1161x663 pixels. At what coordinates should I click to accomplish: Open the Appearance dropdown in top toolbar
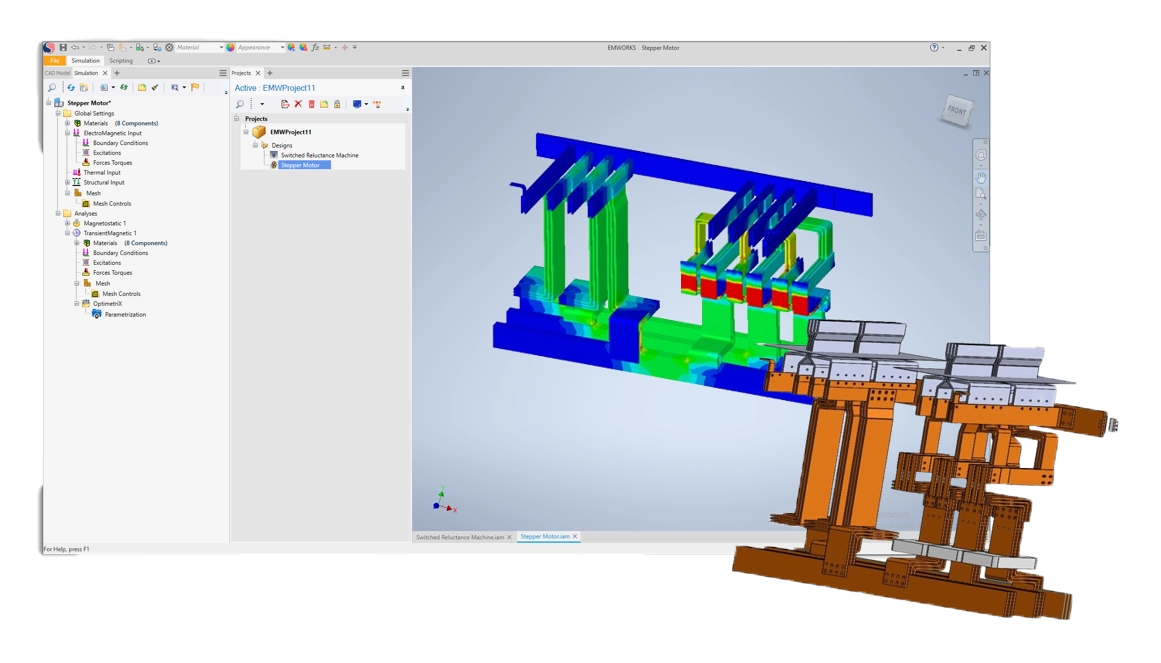[280, 47]
